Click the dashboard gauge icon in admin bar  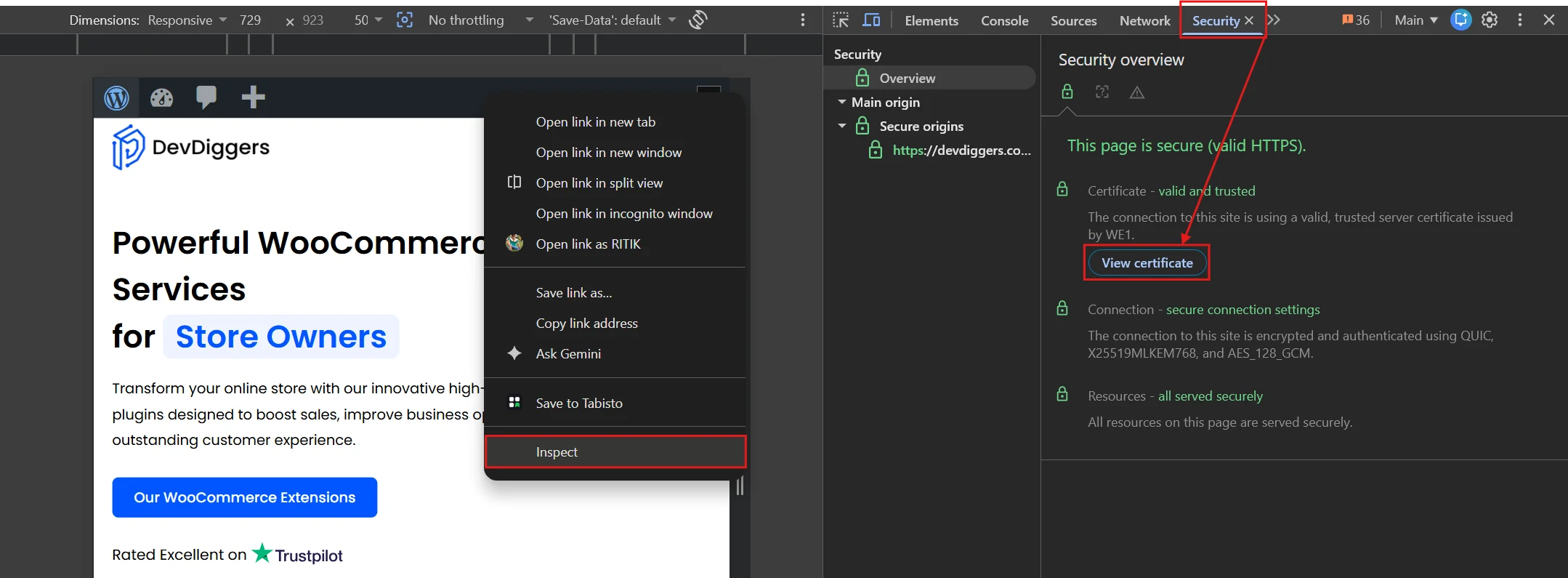[161, 97]
